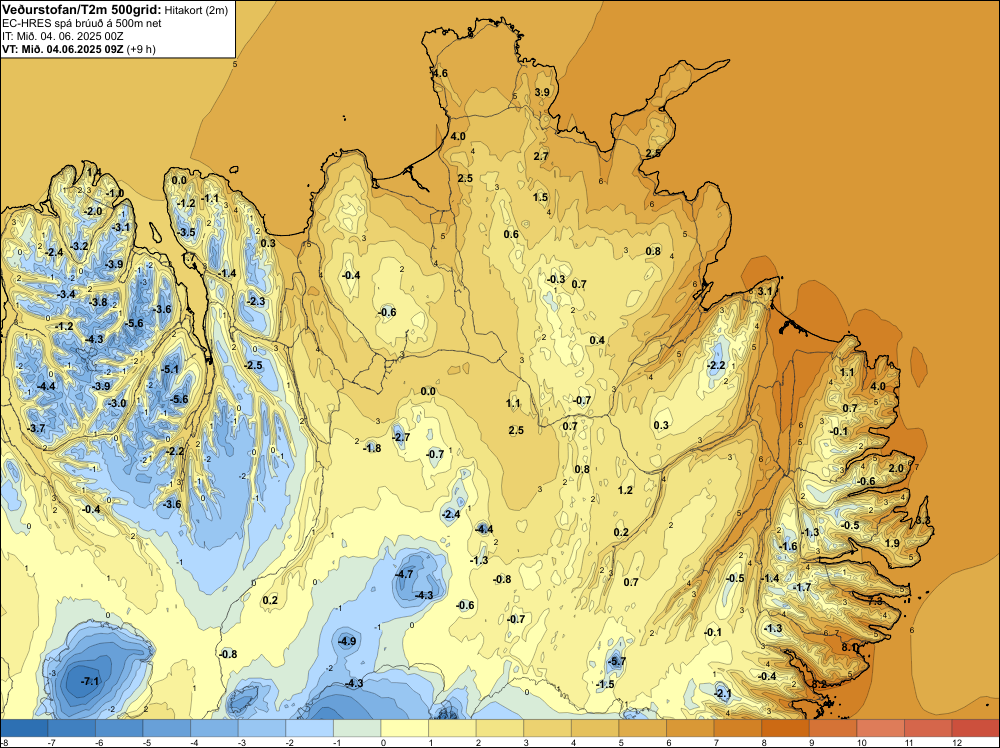Click the -3.1 temperature value
The image size is (1000, 748).
point(121,227)
